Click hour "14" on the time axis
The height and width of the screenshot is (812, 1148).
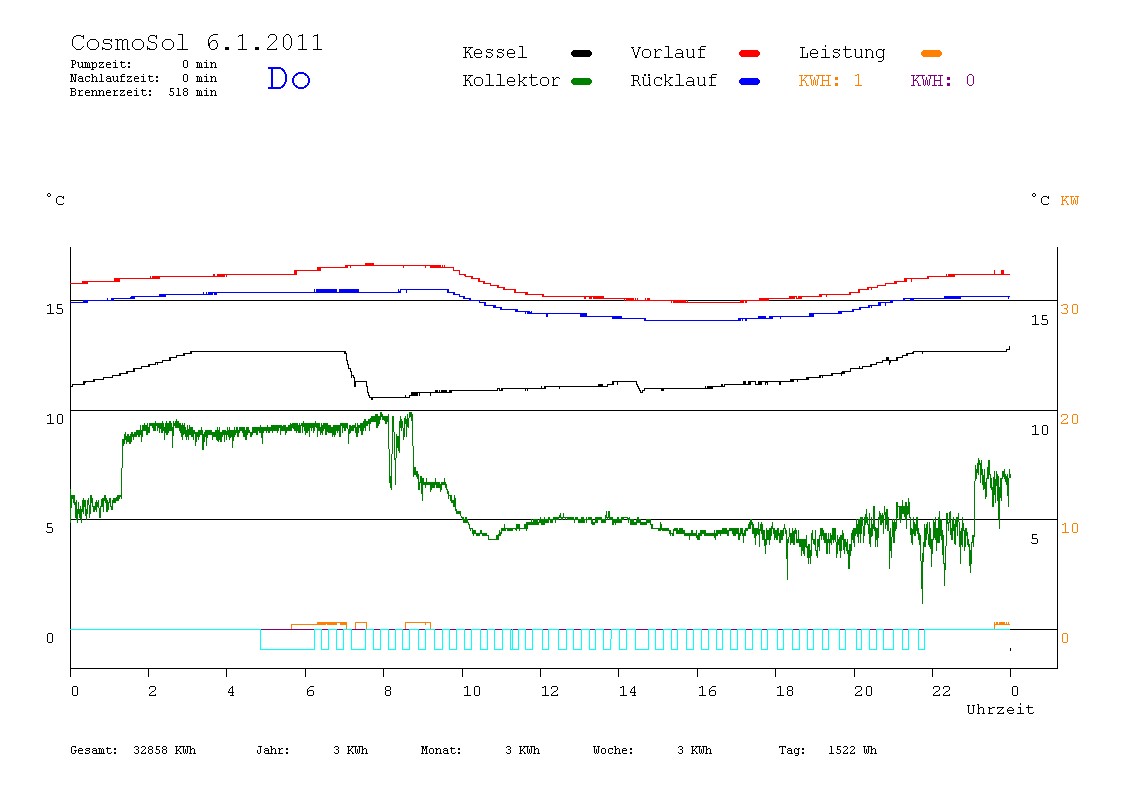(628, 691)
